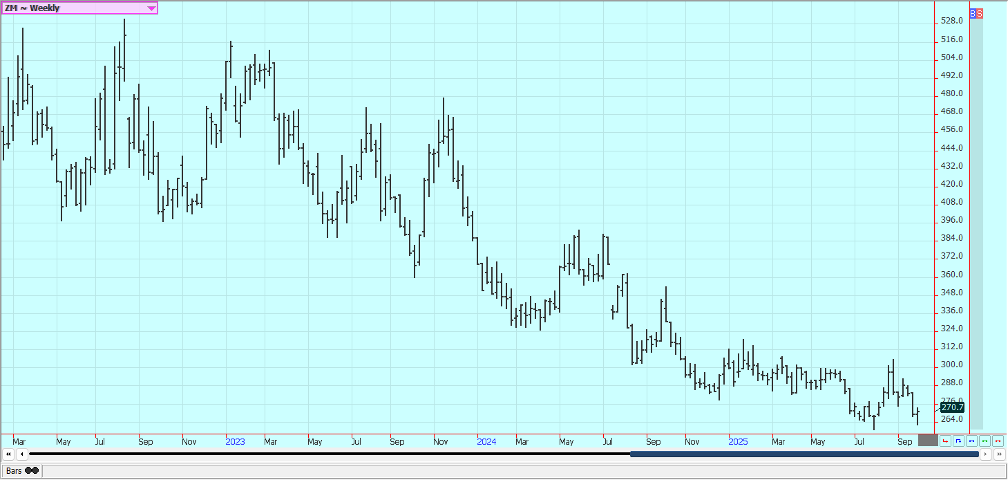Viewport: 1008px width, 480px height.
Task: Click the 2024 year label on time axis
Action: (486, 441)
